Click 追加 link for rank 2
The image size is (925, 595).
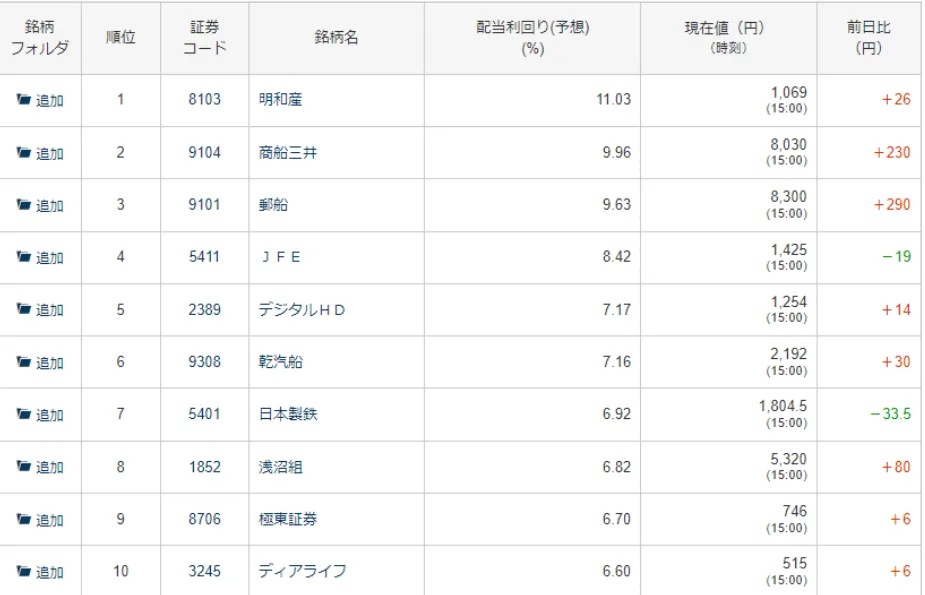click(50, 153)
